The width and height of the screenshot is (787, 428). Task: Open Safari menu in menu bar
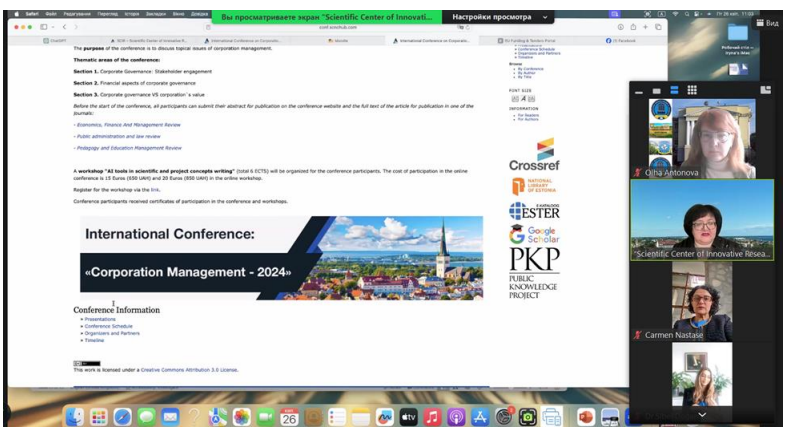[31, 14]
